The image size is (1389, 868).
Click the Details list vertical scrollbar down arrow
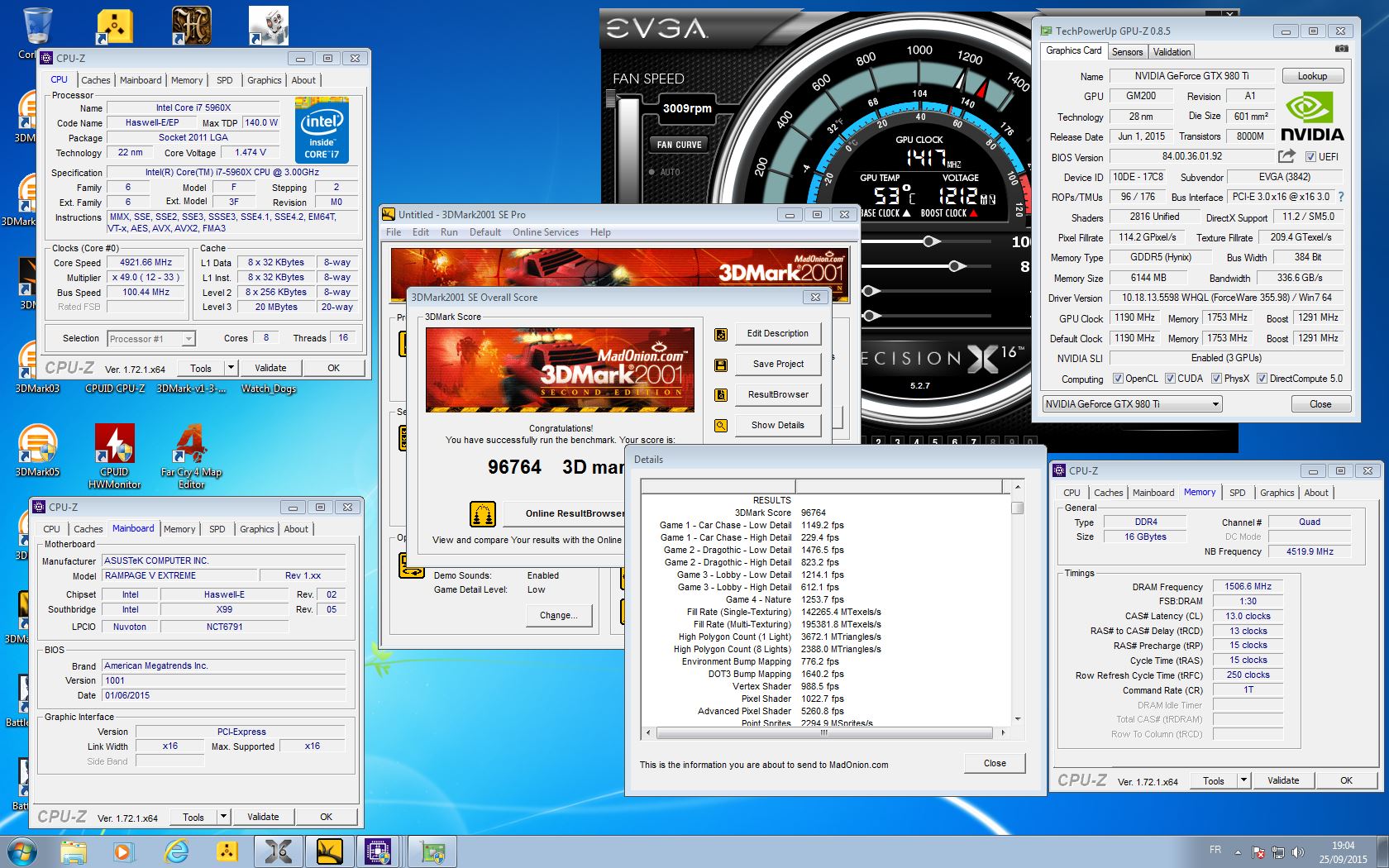(x=1017, y=719)
